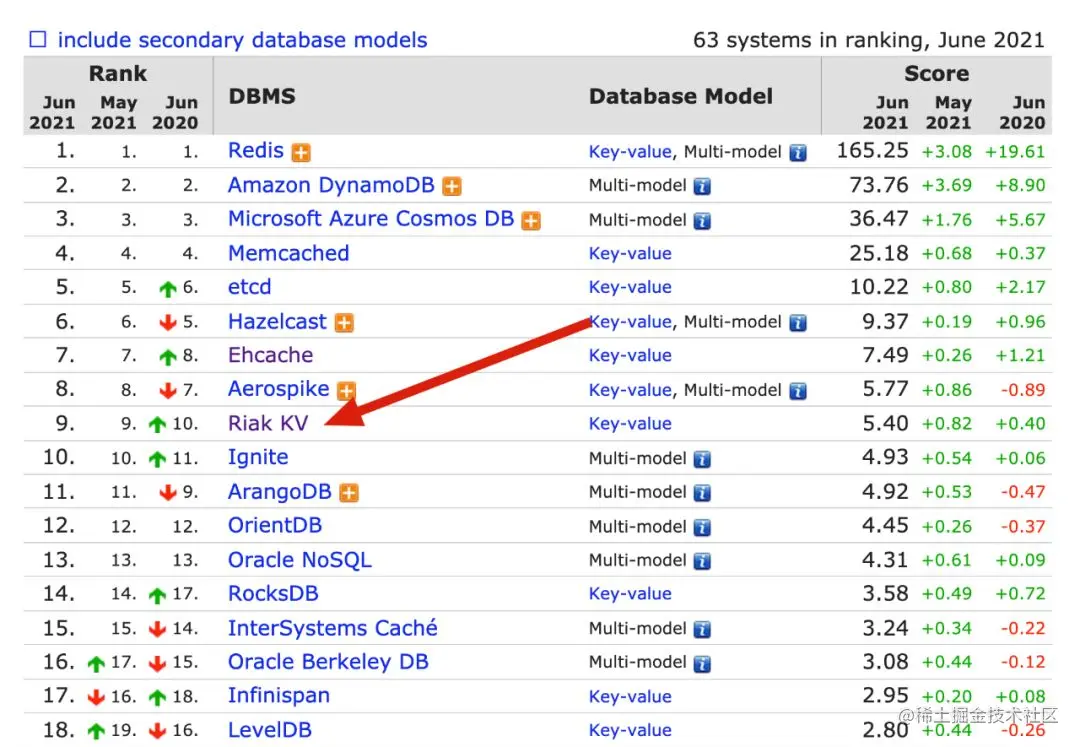The height and width of the screenshot is (747, 1080).
Task: Click the Multi-model text in the Redis row
Action: pyautogui.click(x=732, y=151)
